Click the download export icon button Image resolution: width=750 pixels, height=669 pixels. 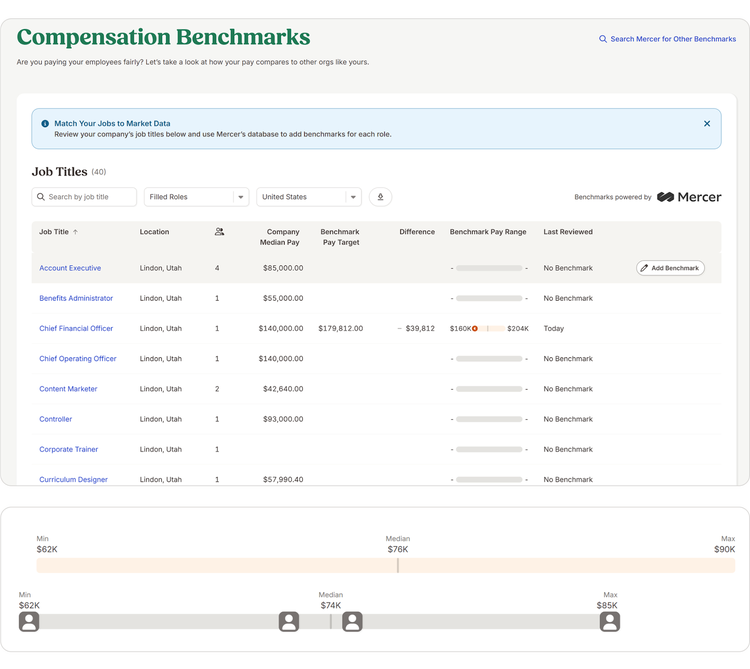(380, 197)
